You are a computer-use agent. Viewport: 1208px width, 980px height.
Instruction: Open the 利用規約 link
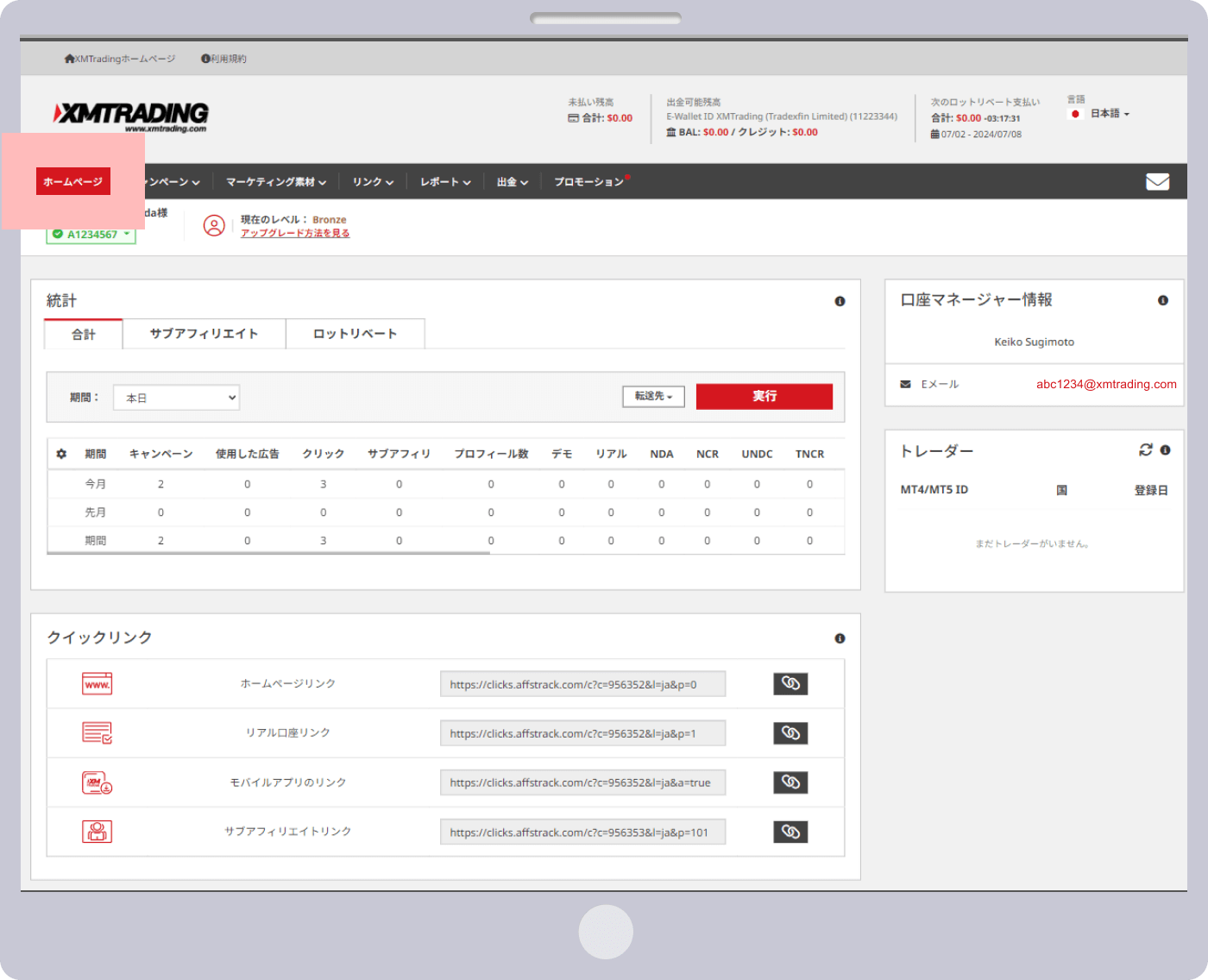pyautogui.click(x=224, y=59)
